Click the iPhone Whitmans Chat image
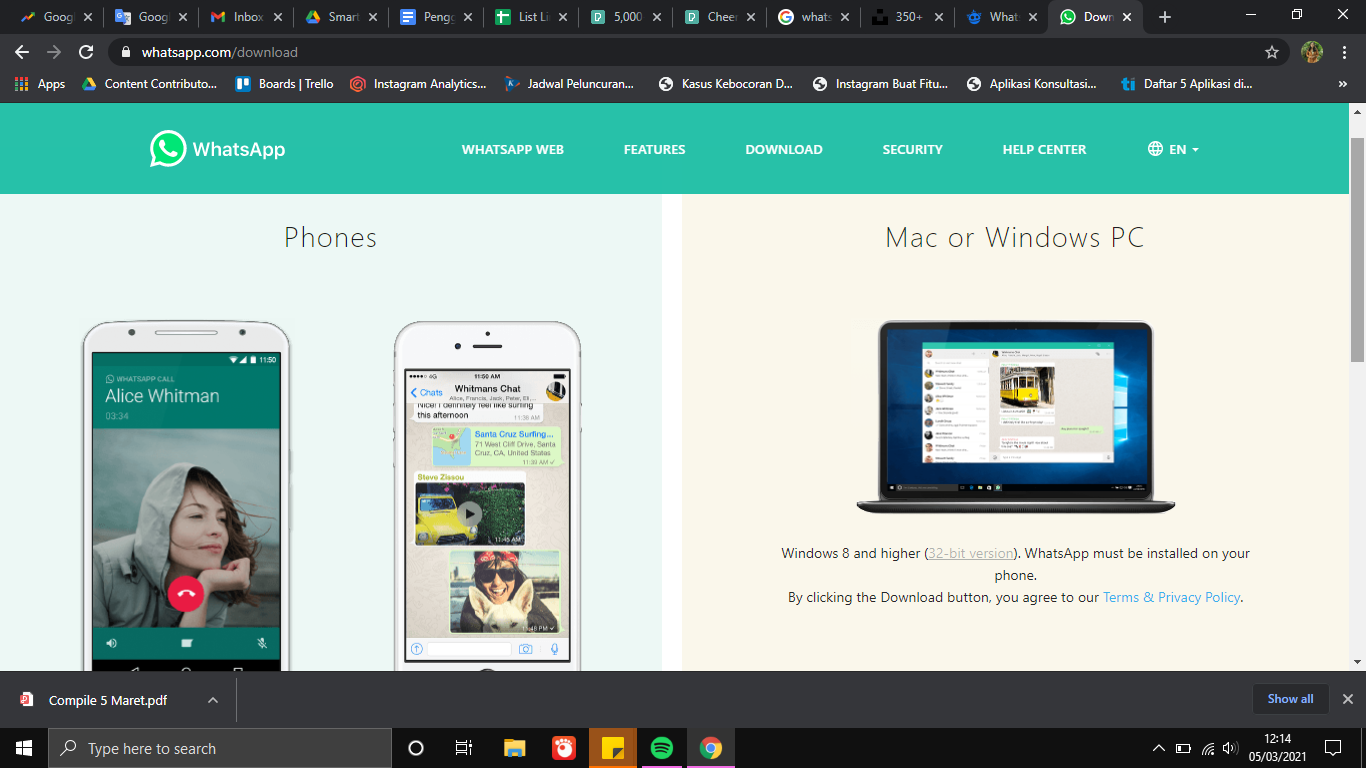 point(487,496)
